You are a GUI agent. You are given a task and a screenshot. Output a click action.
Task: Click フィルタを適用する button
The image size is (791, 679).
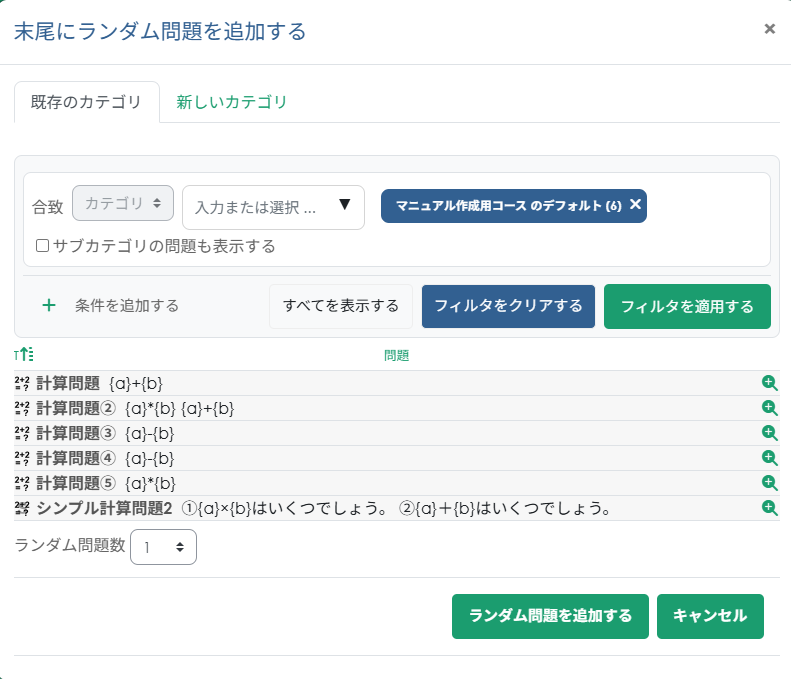[x=687, y=306]
